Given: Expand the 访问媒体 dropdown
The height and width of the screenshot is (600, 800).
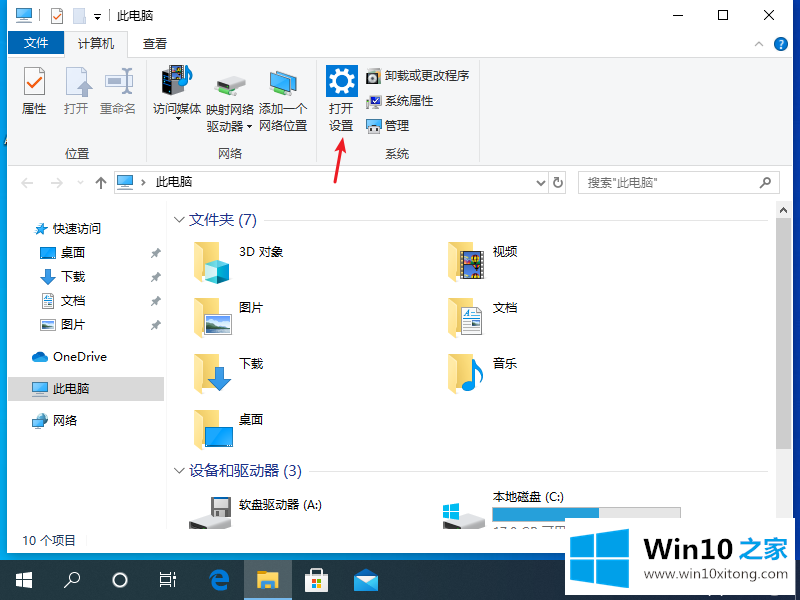Looking at the screenshot, I should [177, 119].
